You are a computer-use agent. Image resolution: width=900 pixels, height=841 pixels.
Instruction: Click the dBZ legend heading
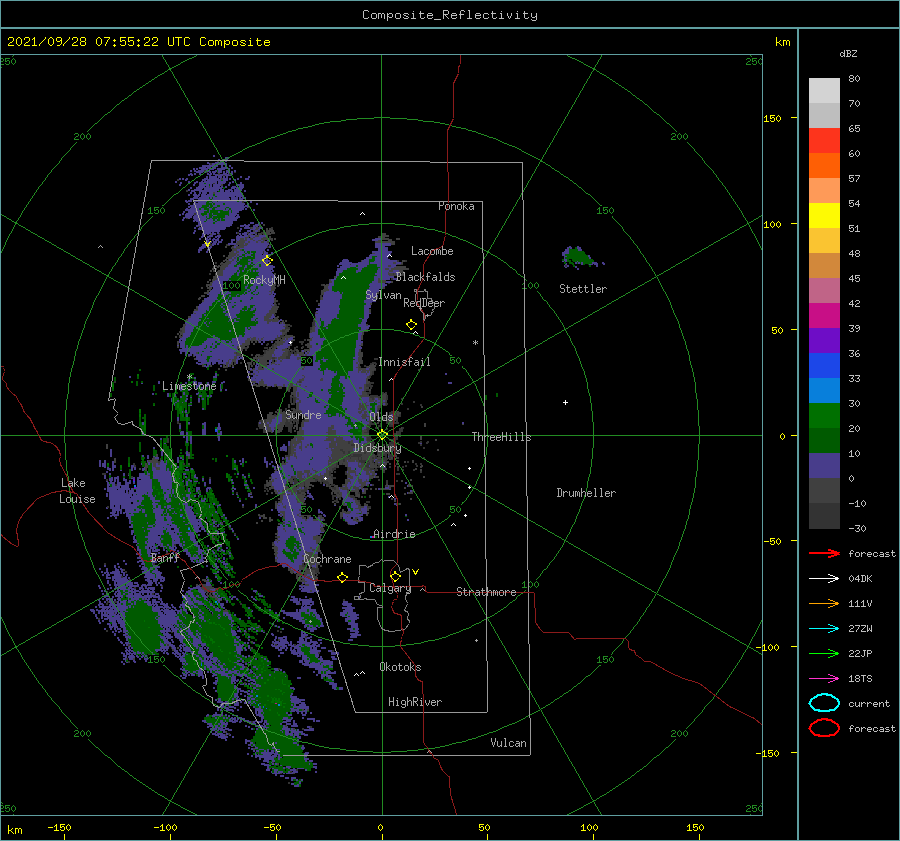coord(848,53)
